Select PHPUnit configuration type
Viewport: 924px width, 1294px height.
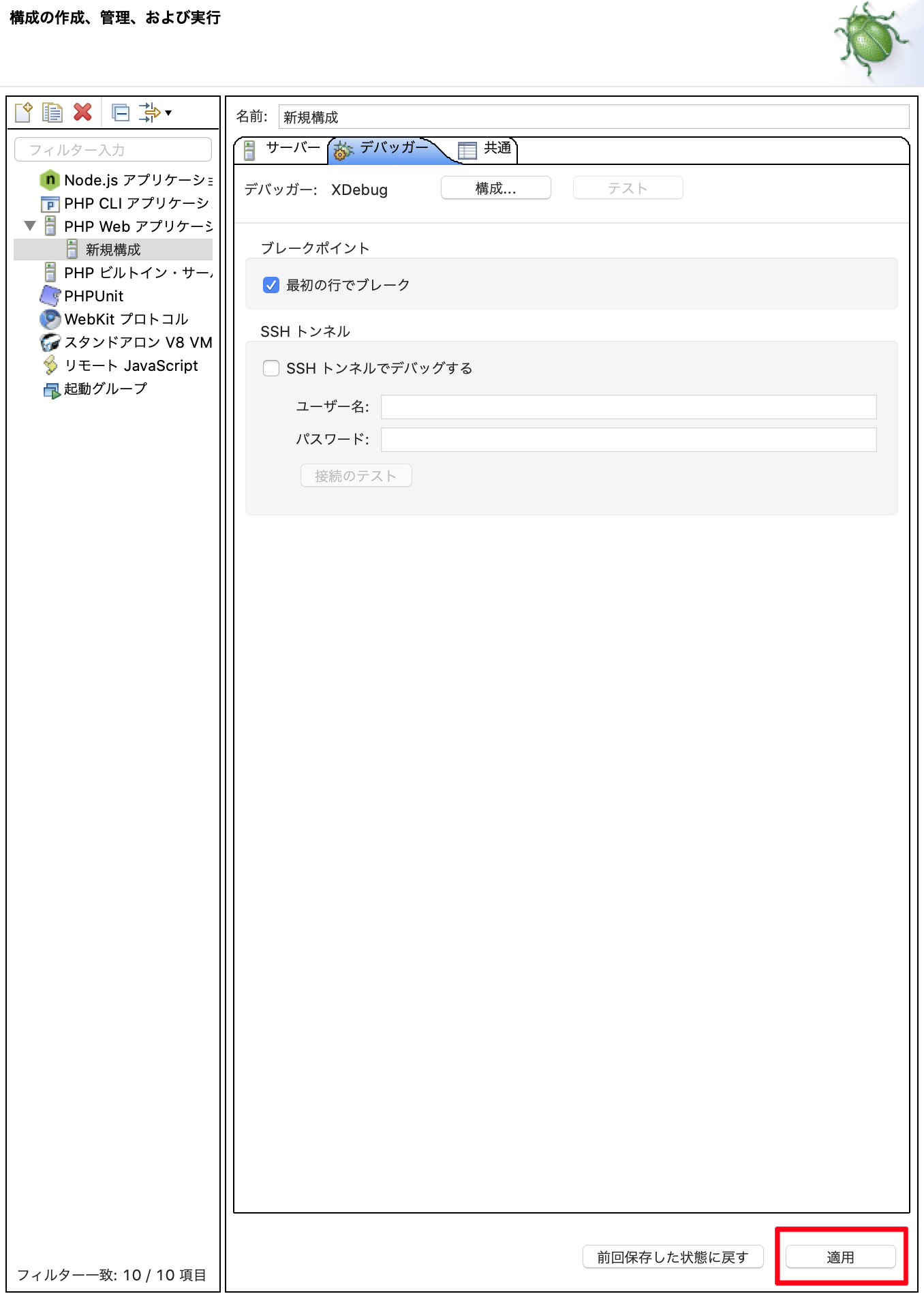point(94,296)
